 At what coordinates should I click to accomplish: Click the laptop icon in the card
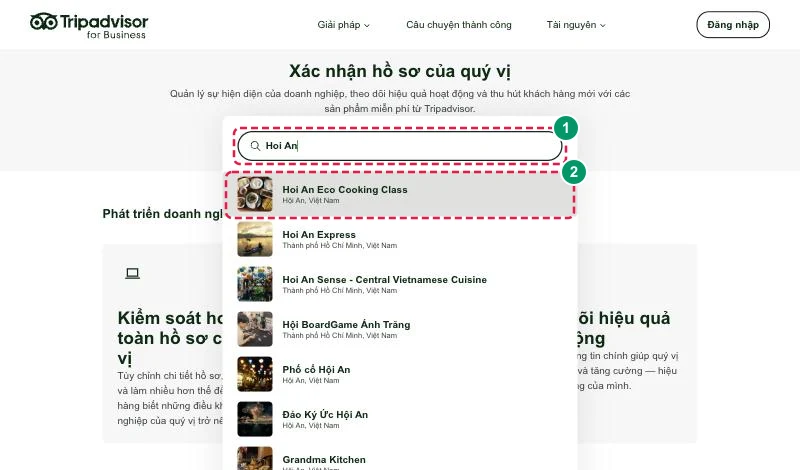tap(133, 274)
